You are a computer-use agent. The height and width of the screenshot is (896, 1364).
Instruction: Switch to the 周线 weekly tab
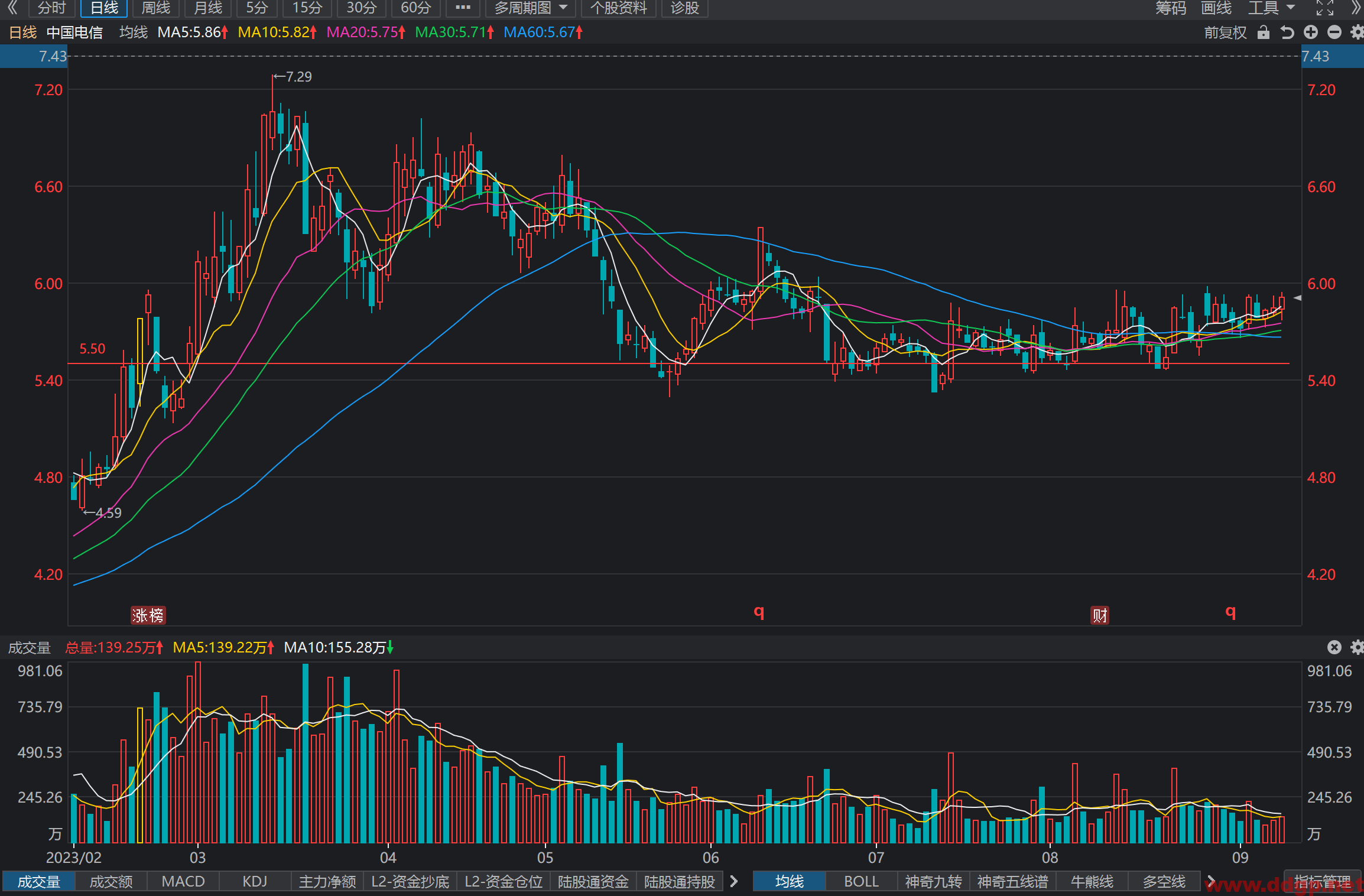tap(156, 8)
